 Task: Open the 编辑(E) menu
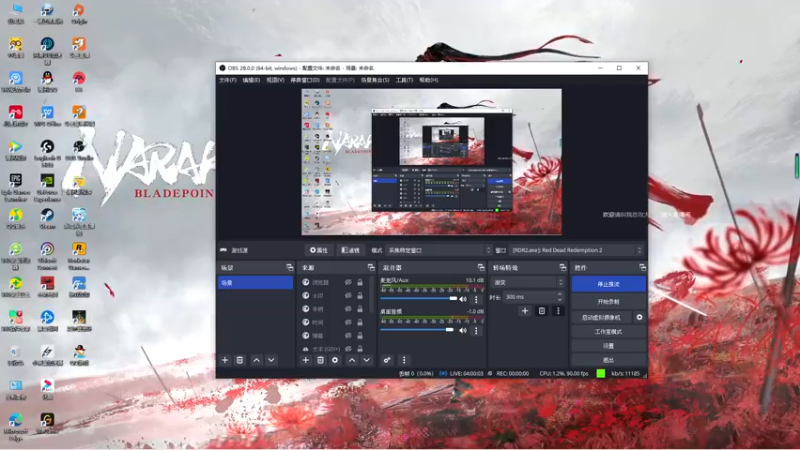pyautogui.click(x=251, y=80)
